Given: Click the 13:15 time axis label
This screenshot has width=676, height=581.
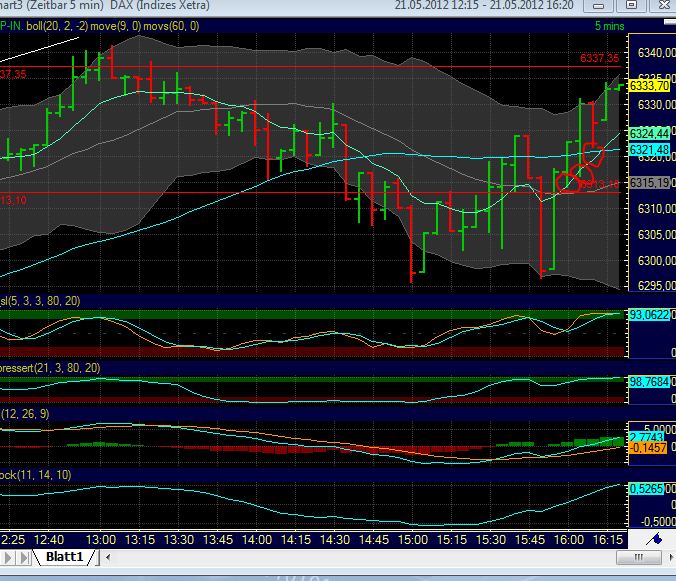Looking at the screenshot, I should (140, 540).
